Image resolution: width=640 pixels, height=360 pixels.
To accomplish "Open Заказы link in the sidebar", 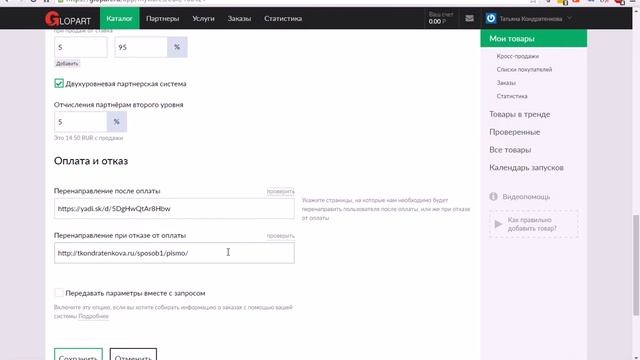I will coord(506,82).
